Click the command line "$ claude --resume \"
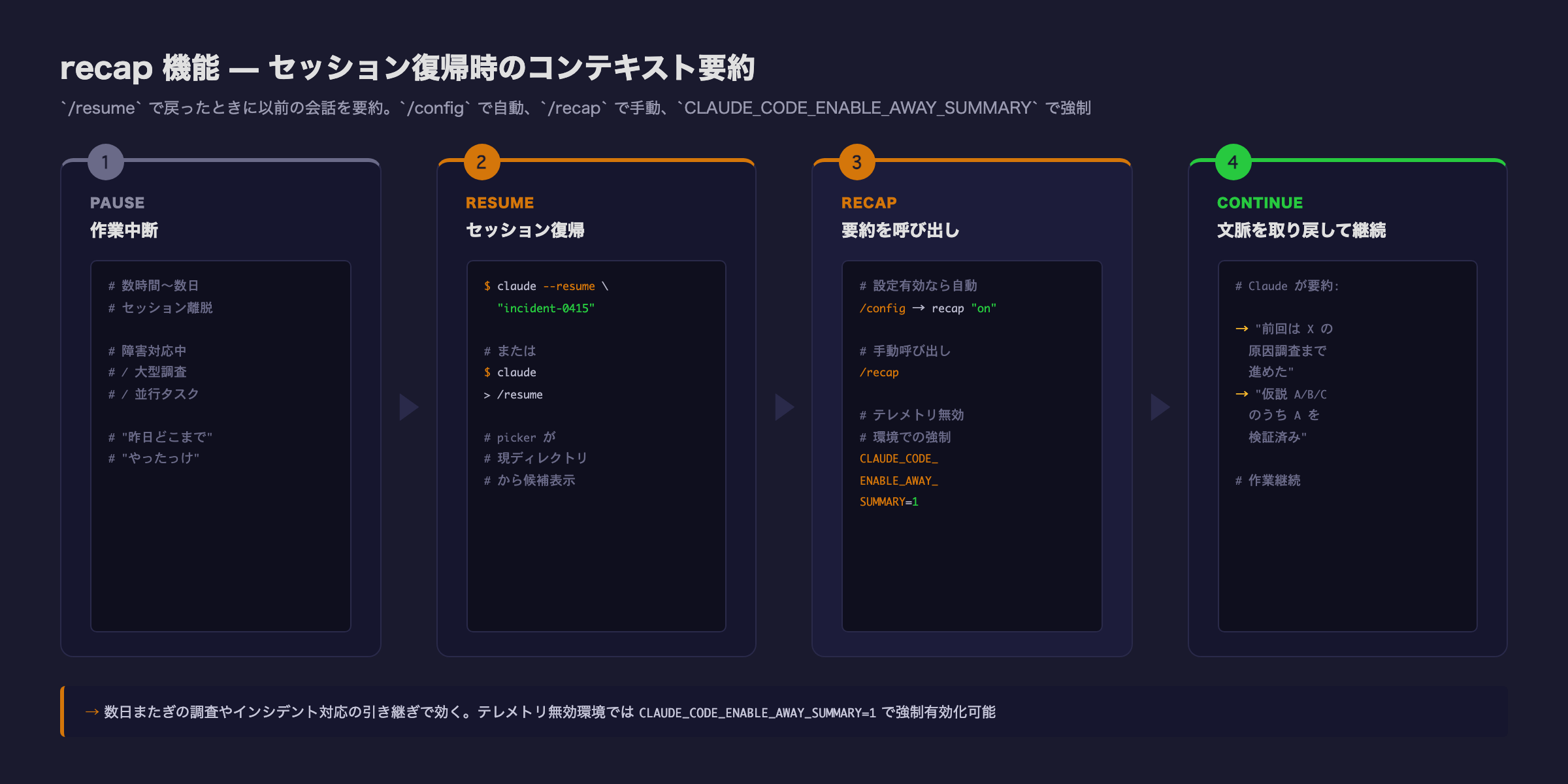 coord(546,286)
